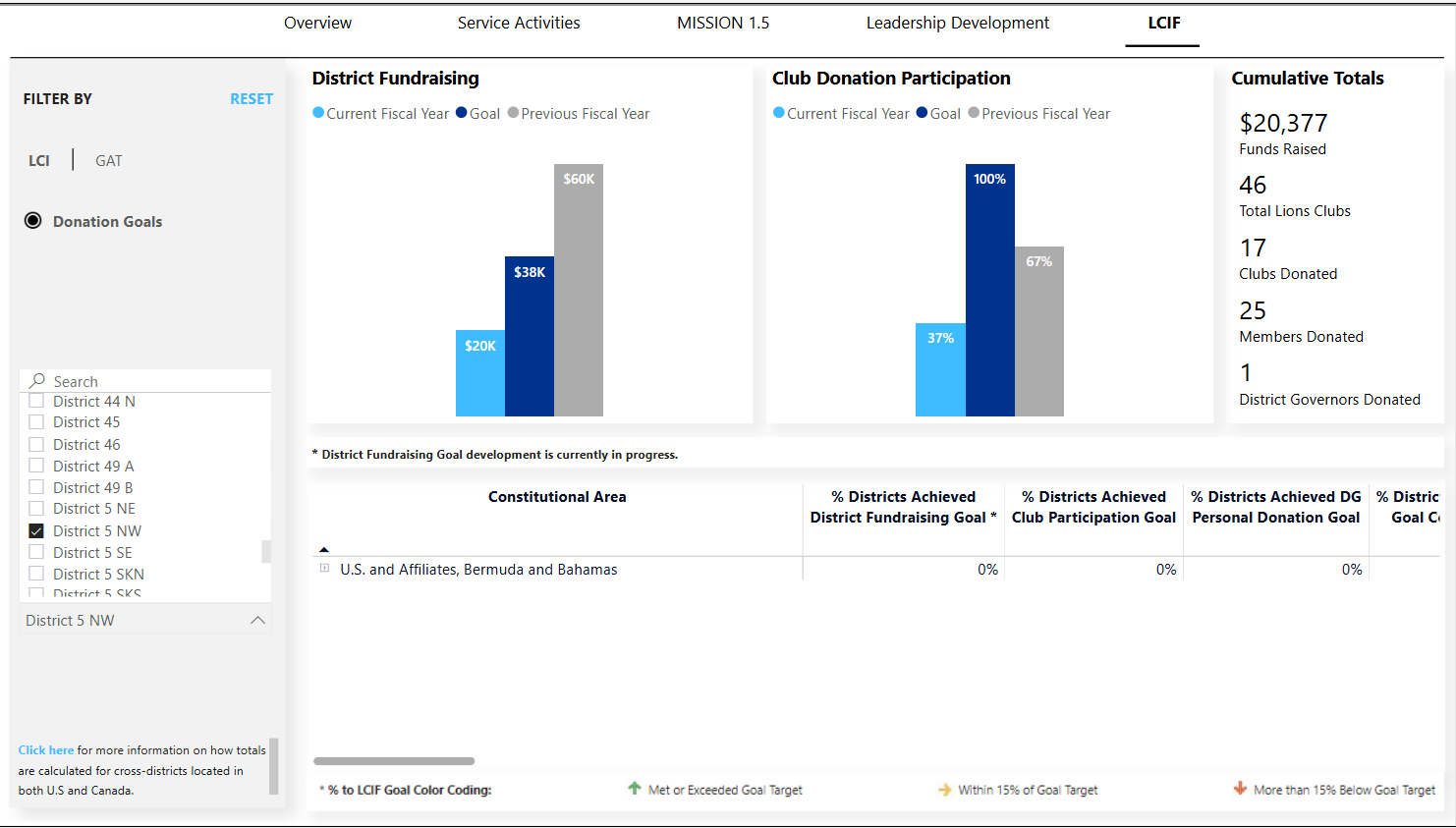Click into the district Search field
1456x828 pixels.
(145, 381)
